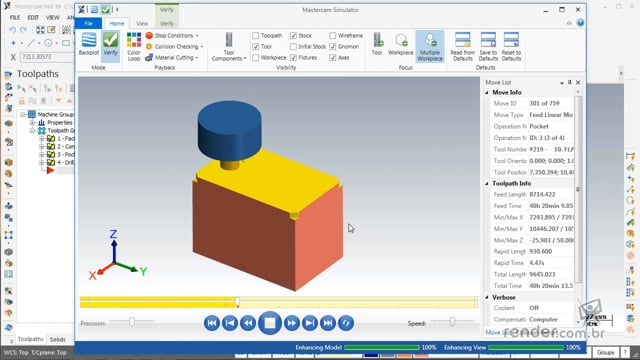Open the File menu tab
This screenshot has height=360, width=640.
pyautogui.click(x=89, y=24)
